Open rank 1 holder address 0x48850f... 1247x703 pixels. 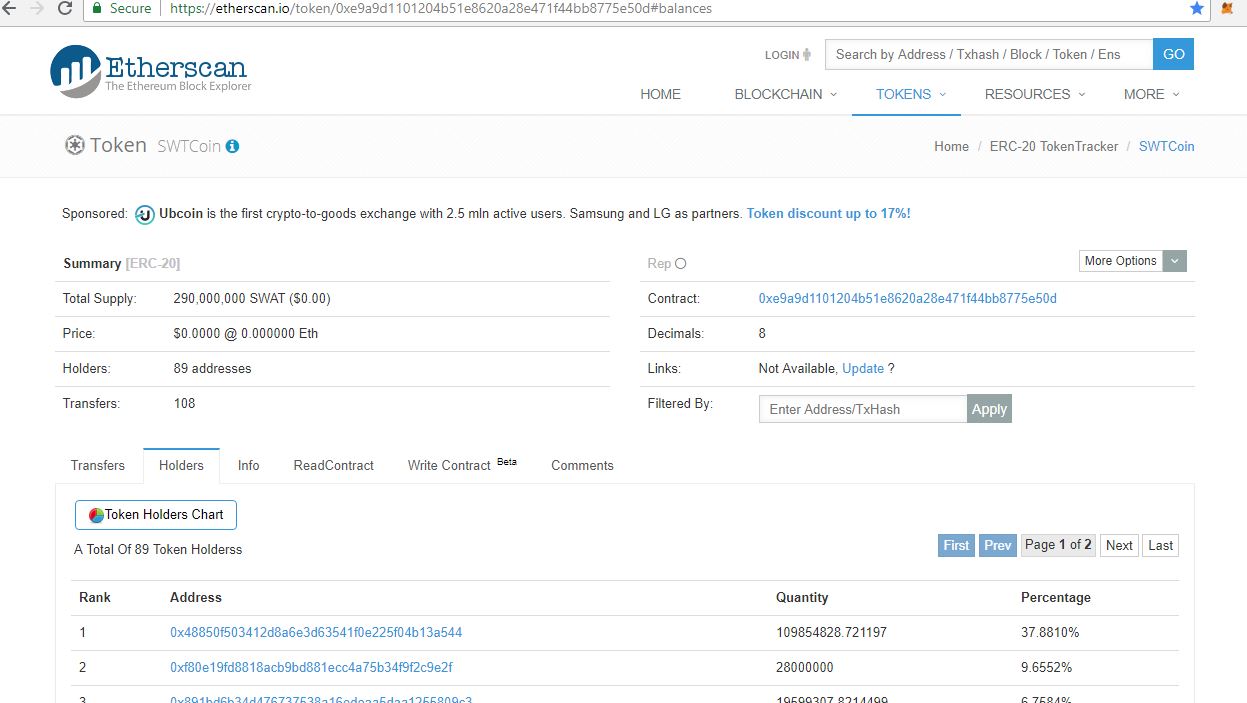point(316,633)
